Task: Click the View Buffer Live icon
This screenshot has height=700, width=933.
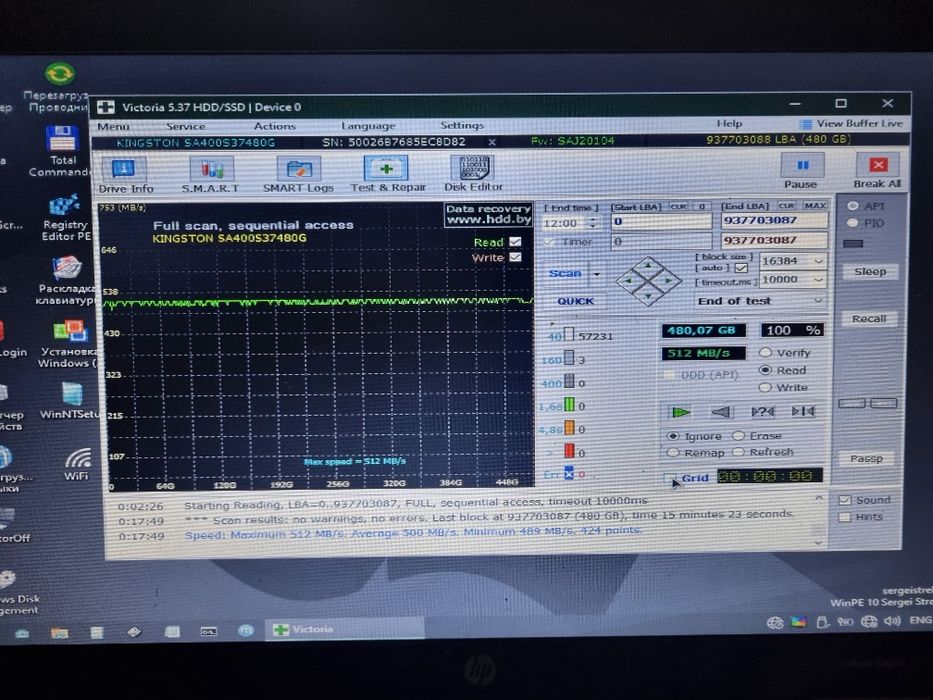Action: click(x=806, y=124)
